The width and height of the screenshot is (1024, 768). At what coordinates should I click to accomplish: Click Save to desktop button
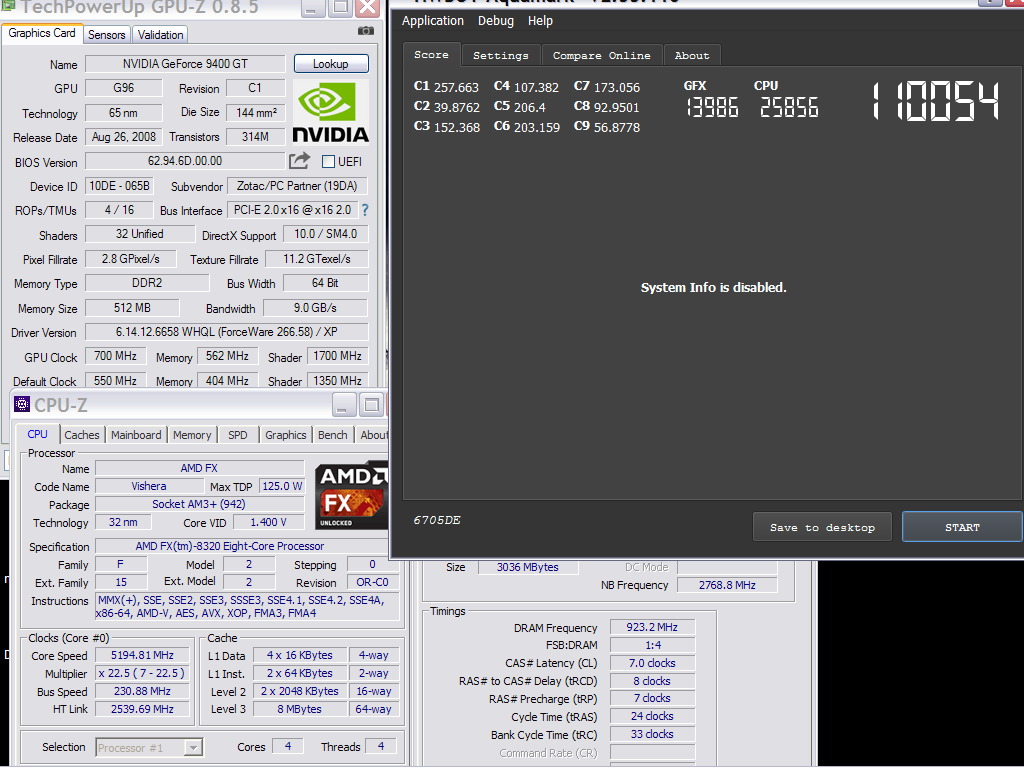click(822, 527)
